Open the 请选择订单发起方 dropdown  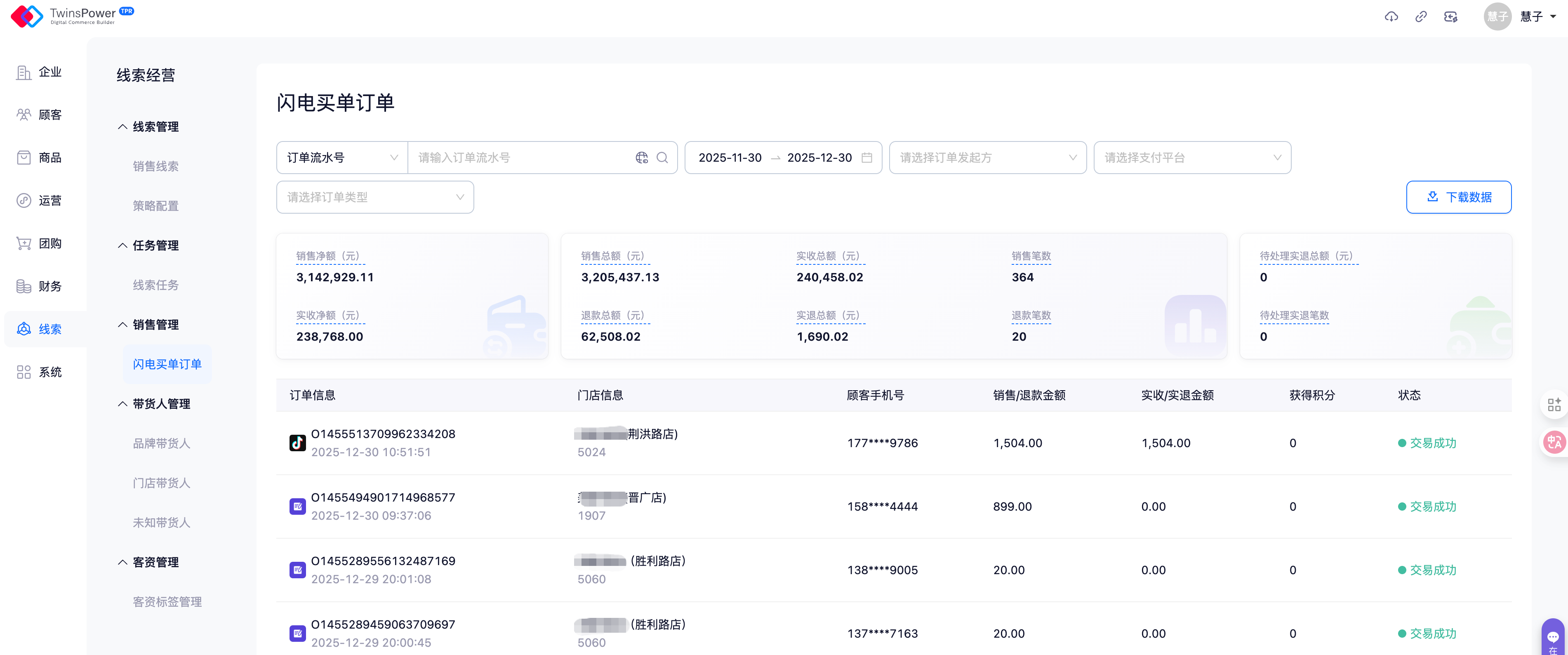(x=986, y=158)
